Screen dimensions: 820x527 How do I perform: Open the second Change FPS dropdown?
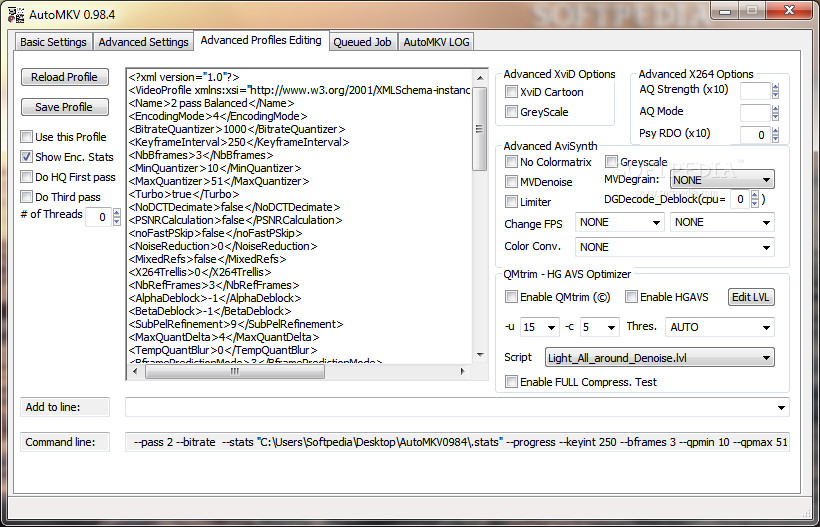722,222
